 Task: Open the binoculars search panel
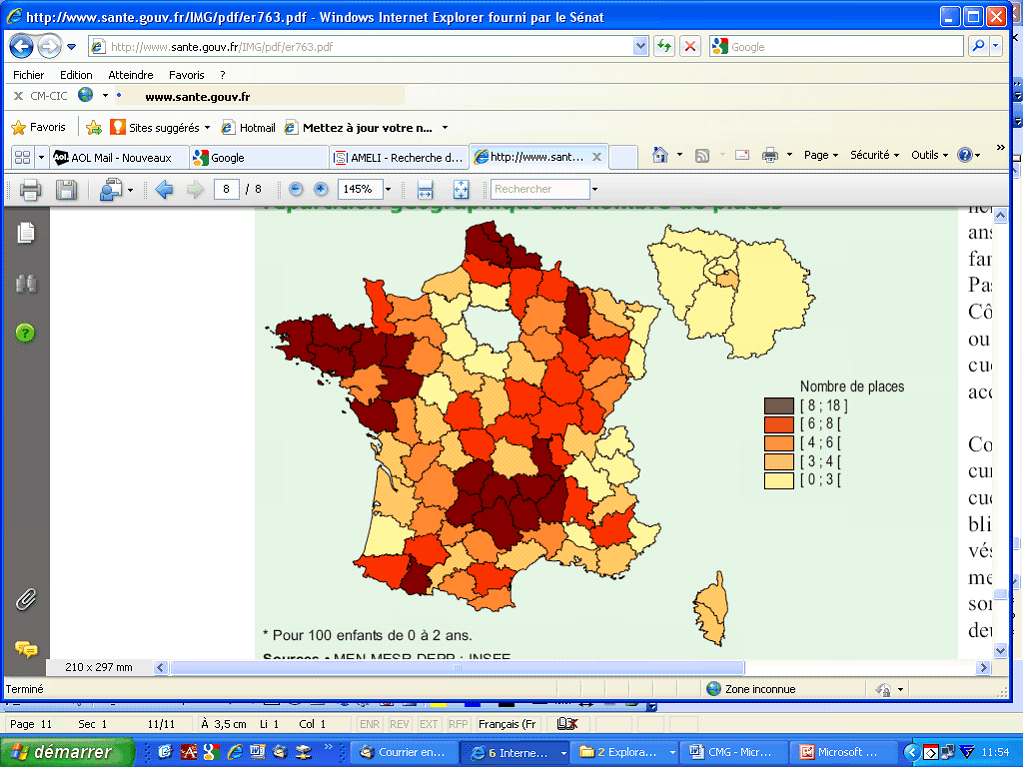26,284
